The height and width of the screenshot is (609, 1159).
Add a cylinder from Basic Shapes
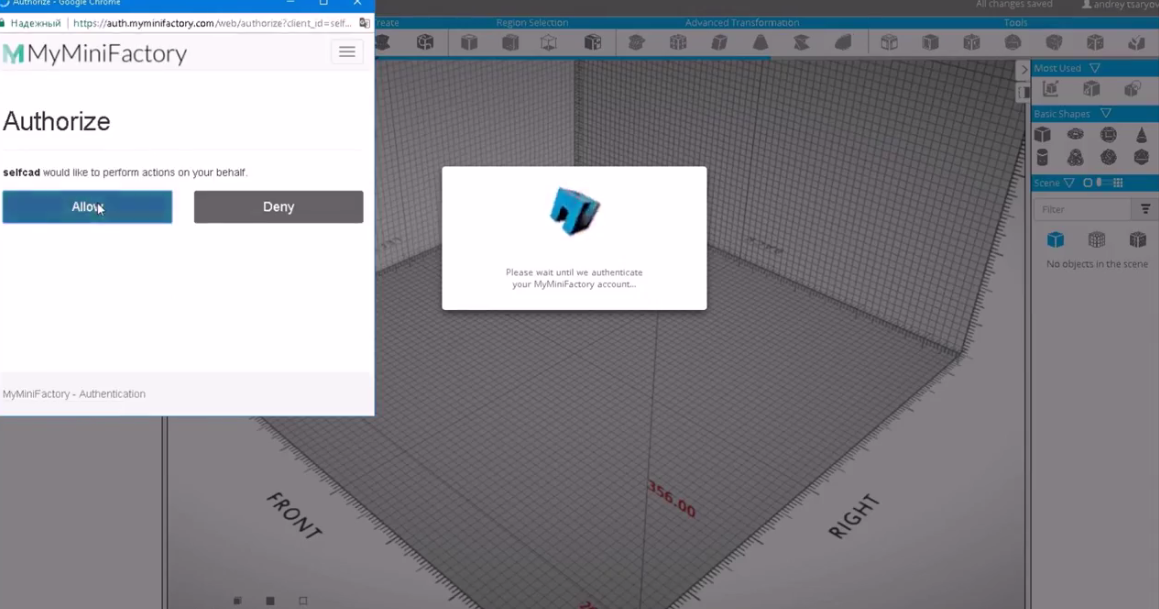coord(1042,157)
